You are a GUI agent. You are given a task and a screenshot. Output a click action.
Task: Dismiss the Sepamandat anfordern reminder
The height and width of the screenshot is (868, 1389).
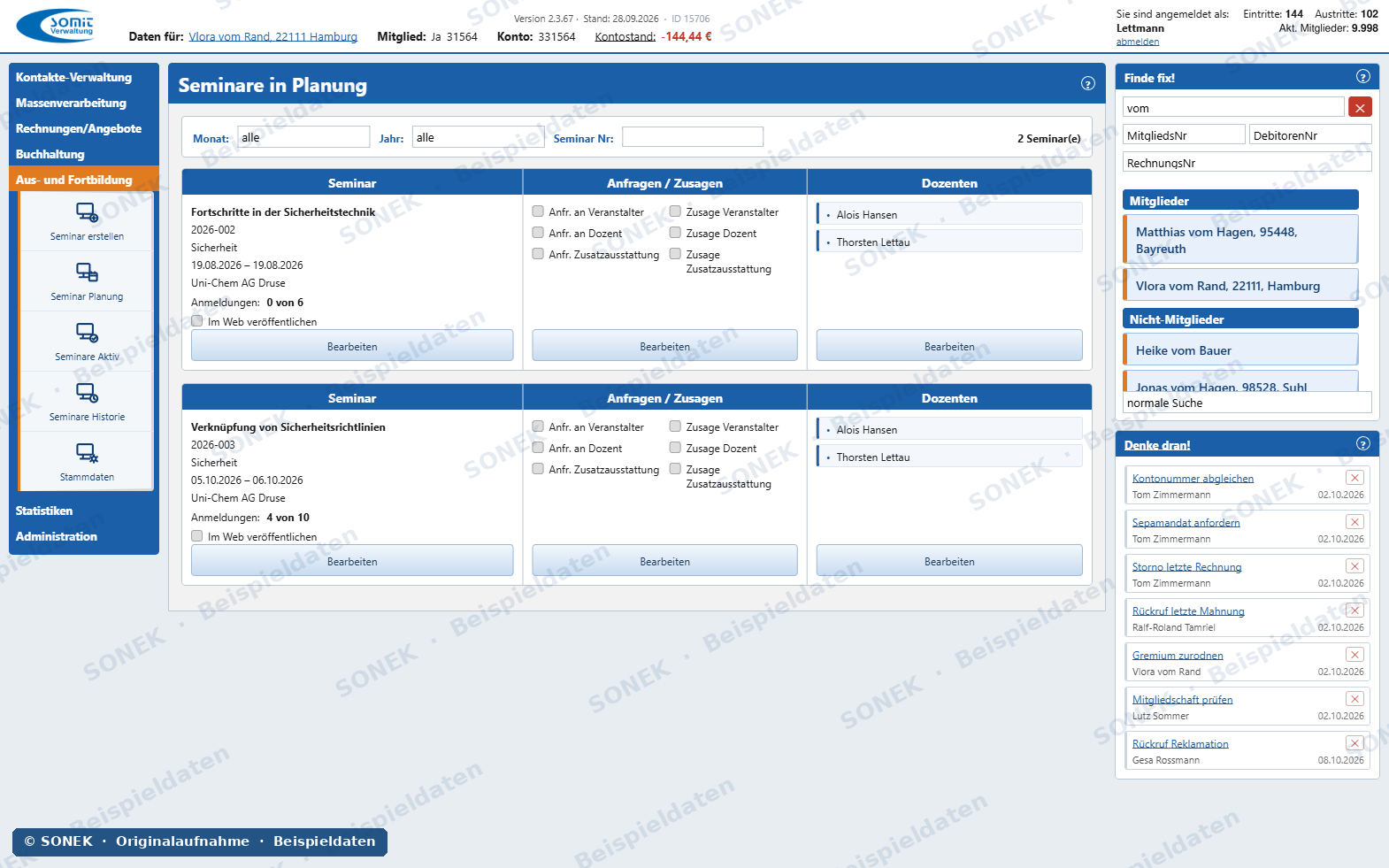(x=1354, y=522)
